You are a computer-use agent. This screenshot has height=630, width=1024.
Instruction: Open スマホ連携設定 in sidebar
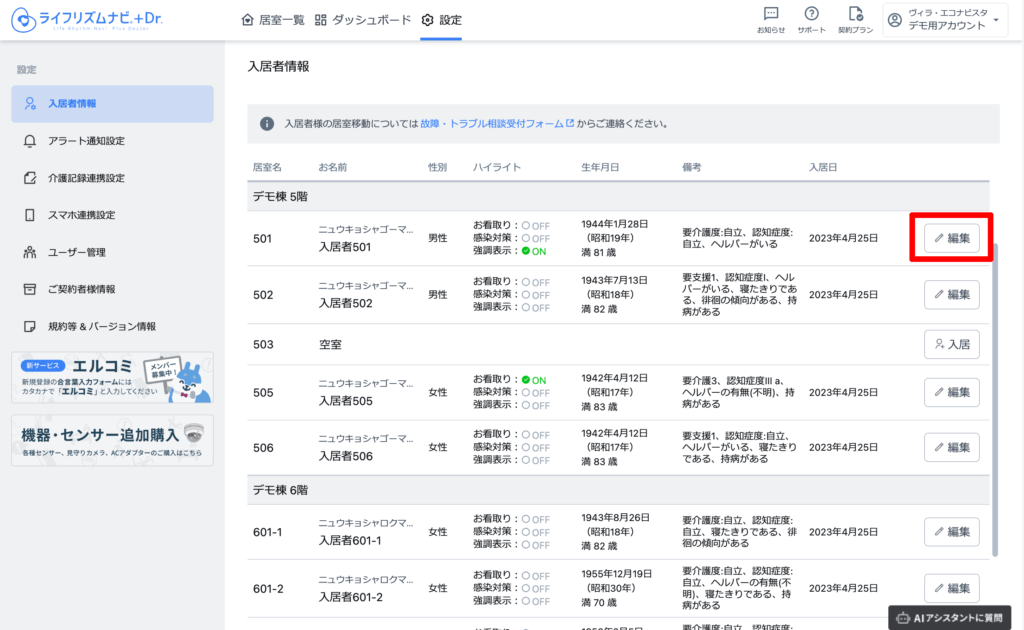pos(81,215)
